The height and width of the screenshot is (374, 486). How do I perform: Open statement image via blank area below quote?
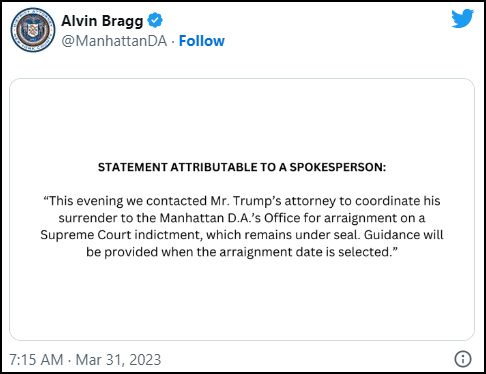point(242,300)
